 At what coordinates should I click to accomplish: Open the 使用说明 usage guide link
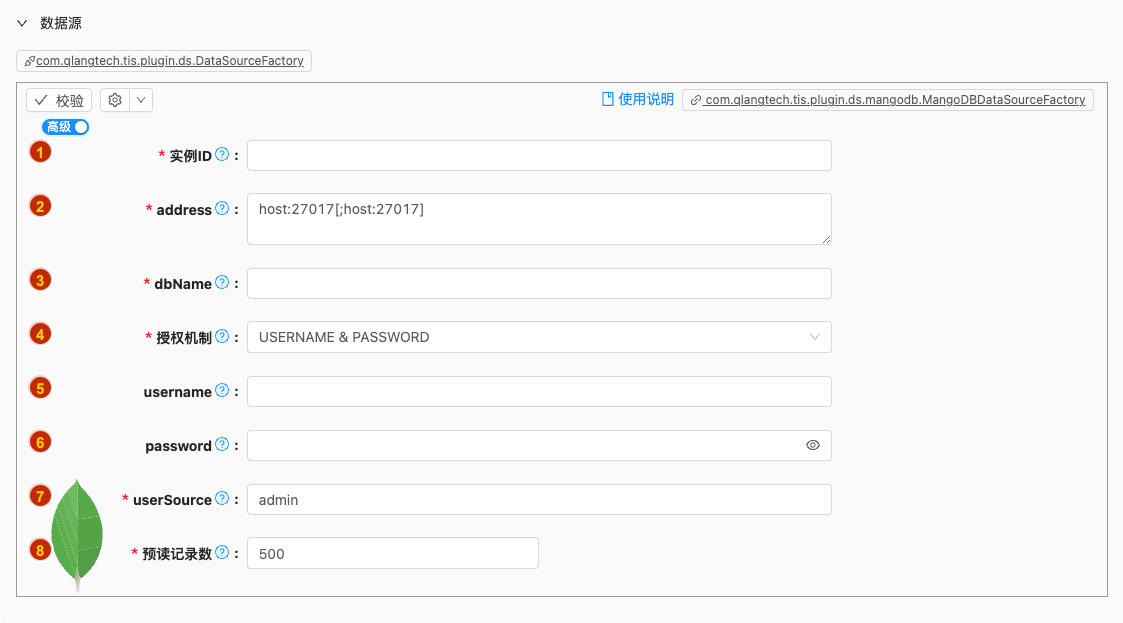pos(637,99)
